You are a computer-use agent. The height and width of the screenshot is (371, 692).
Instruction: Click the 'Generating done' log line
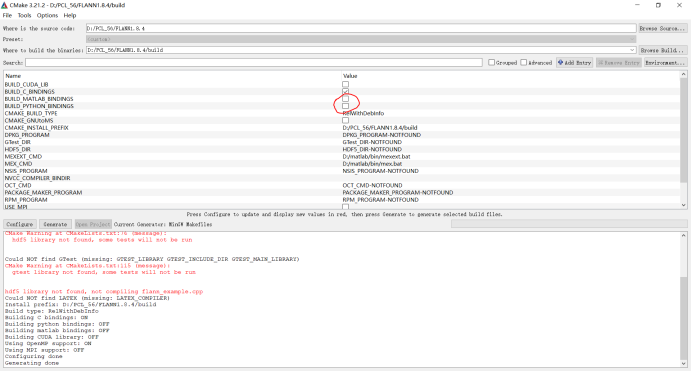point(32,363)
